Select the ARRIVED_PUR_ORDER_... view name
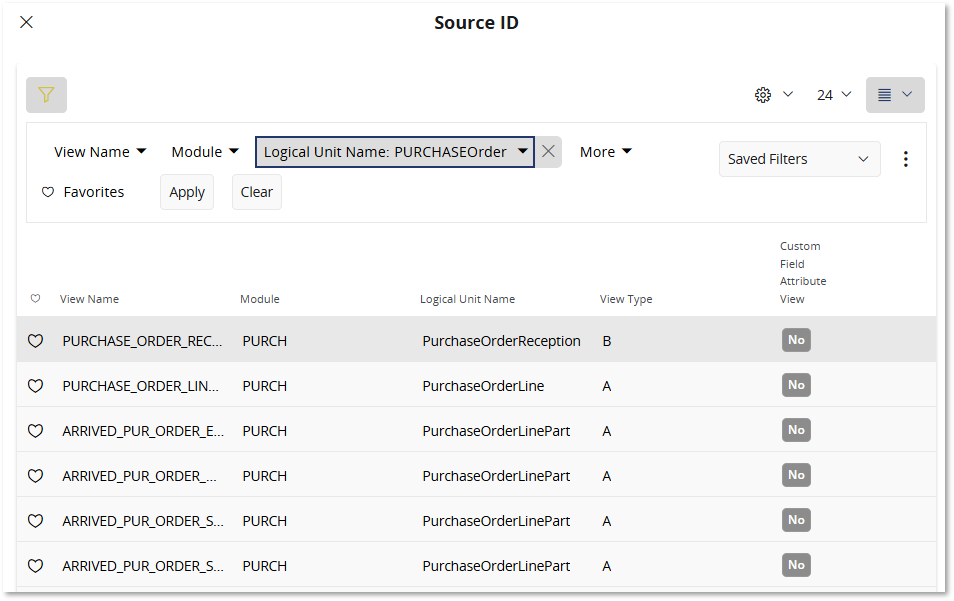954x601 pixels. [139, 476]
